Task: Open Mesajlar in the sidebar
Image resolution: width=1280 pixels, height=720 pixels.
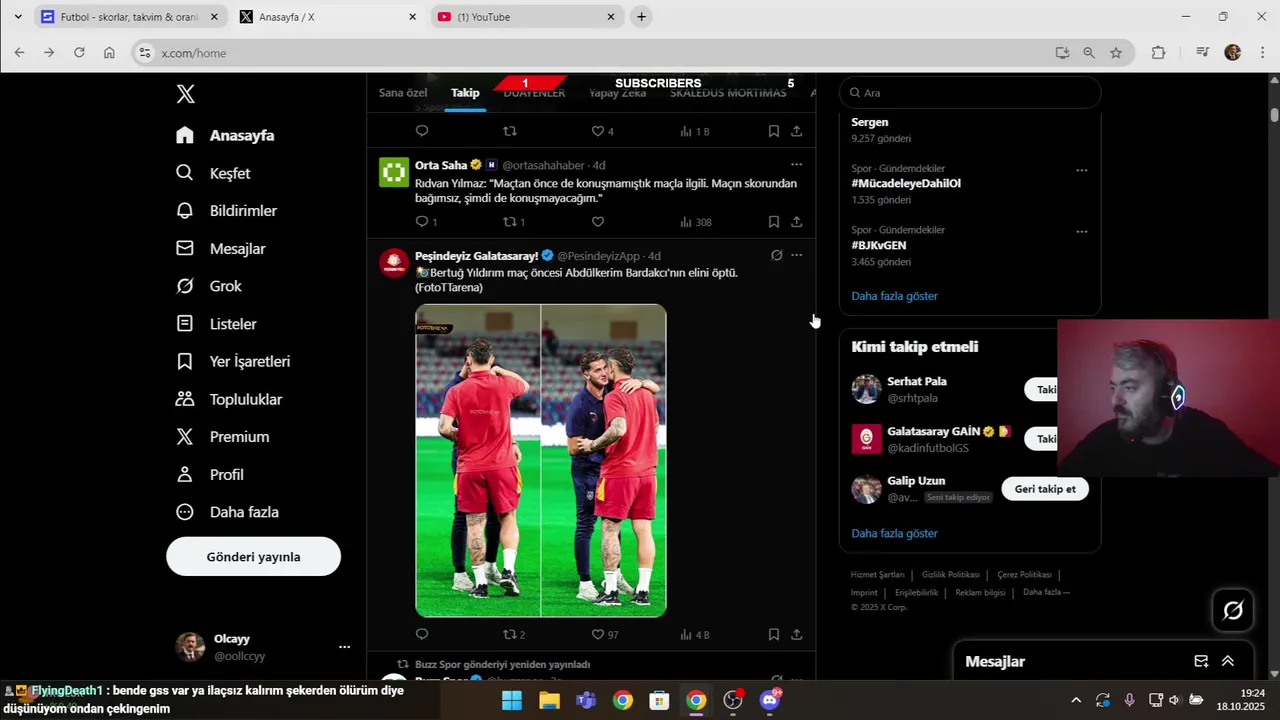Action: coord(220,248)
